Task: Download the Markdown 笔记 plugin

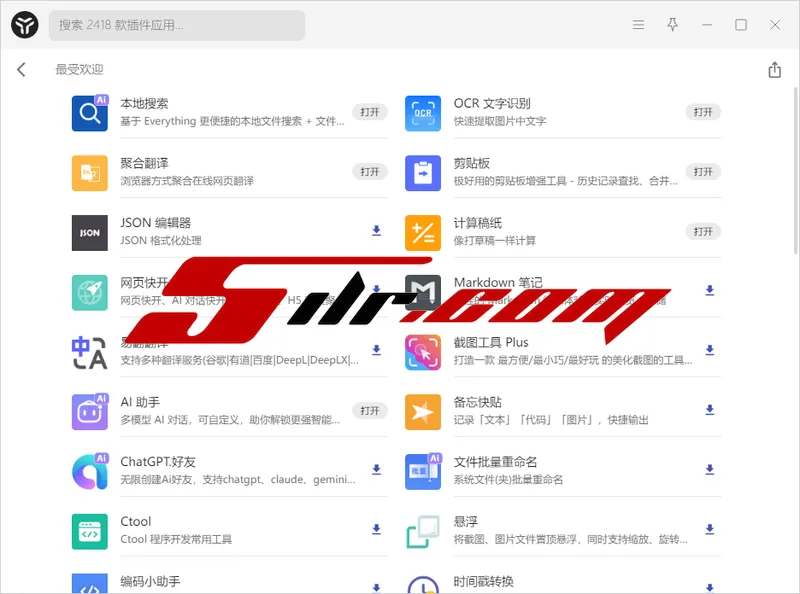Action: coord(709,290)
